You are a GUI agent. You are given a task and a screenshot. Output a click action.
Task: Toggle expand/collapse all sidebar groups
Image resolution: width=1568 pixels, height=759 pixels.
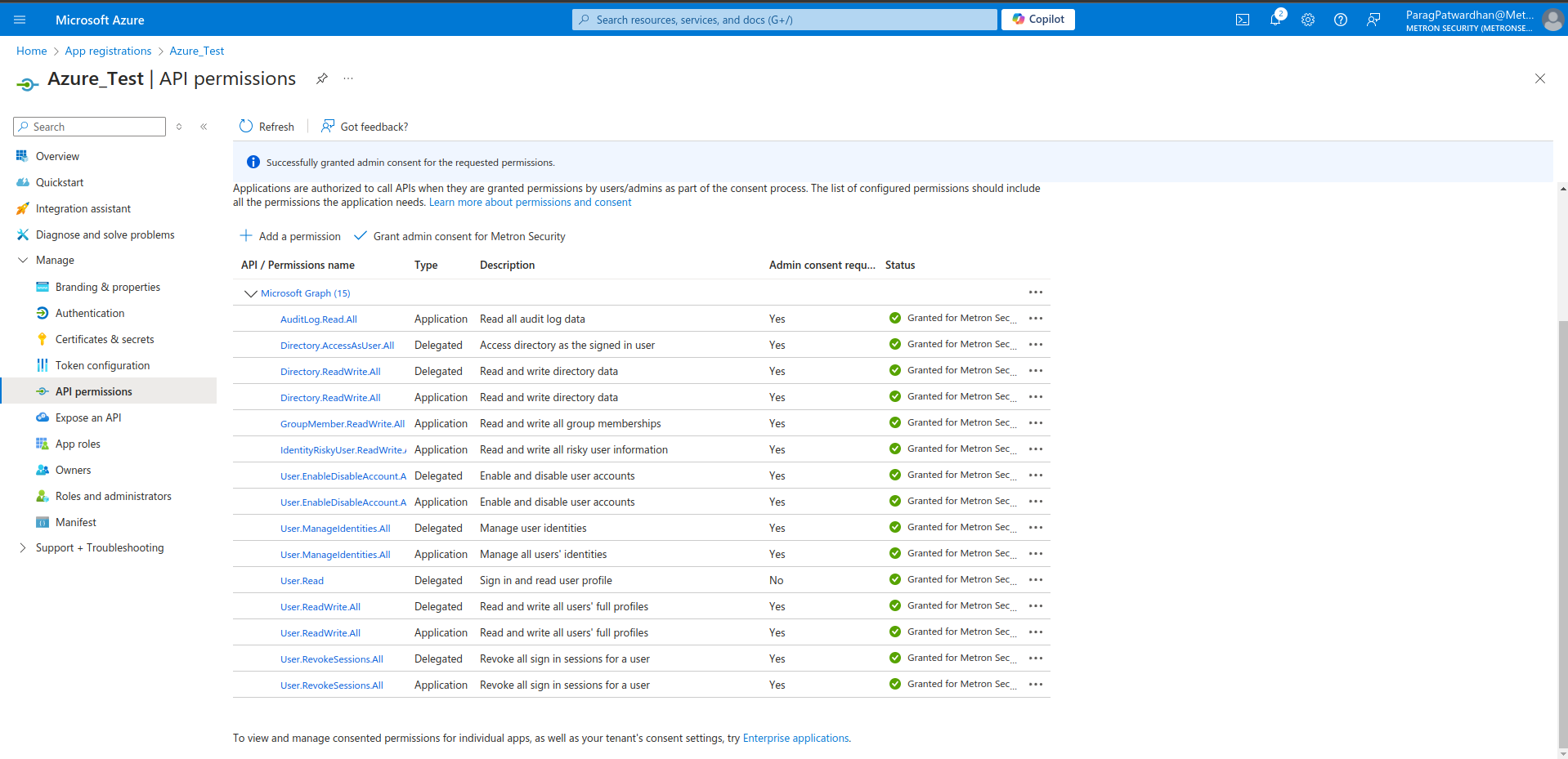click(179, 127)
